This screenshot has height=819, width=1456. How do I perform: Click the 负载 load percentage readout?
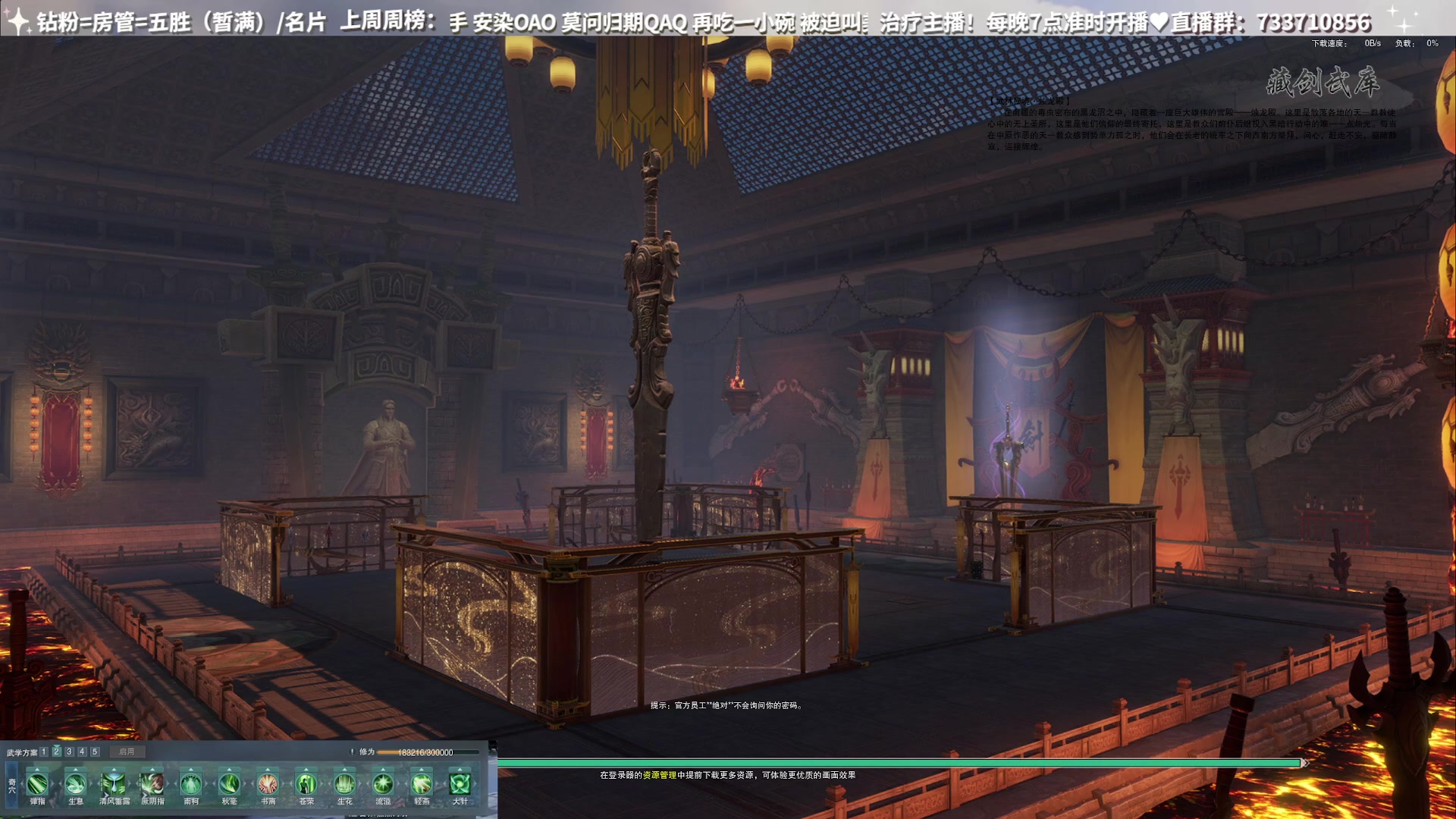tap(1417, 43)
